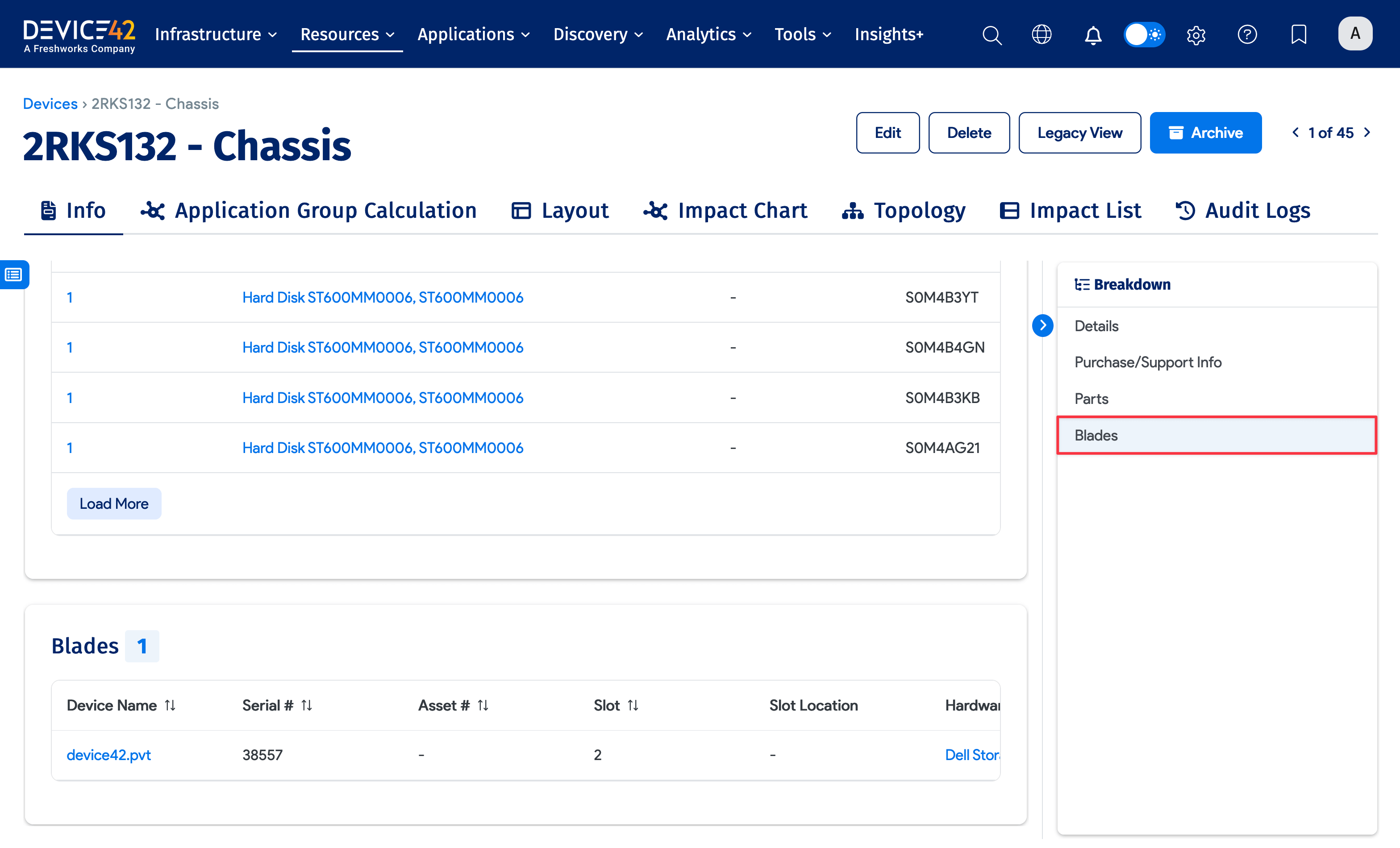Open the bookmarks icon

(1298, 35)
